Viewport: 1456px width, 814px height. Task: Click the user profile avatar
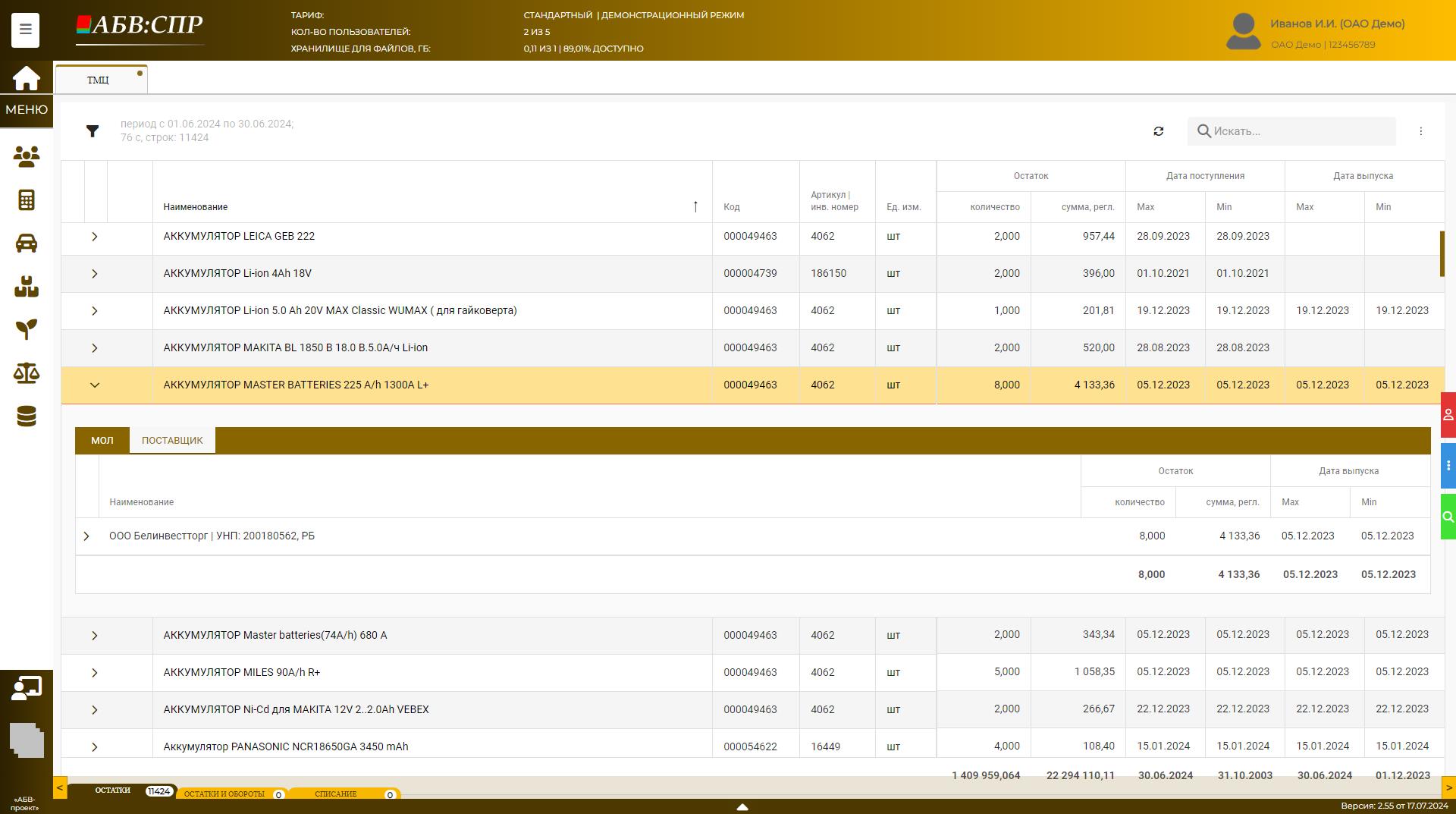click(x=1244, y=32)
